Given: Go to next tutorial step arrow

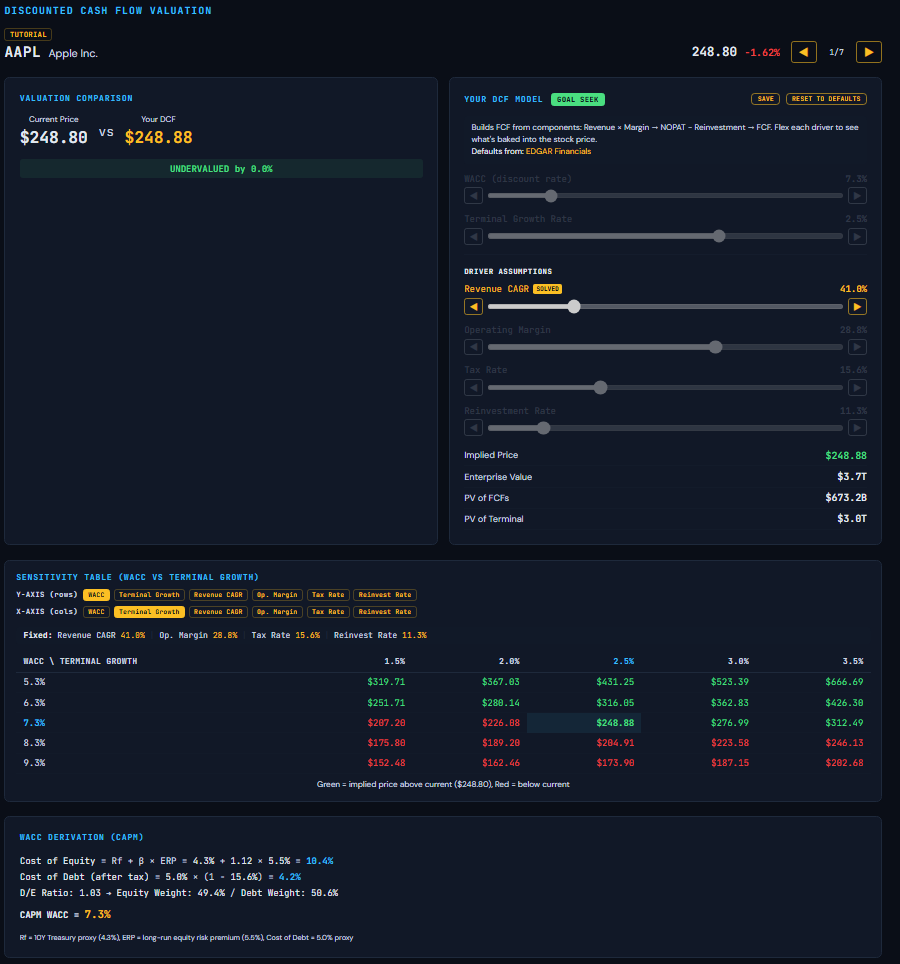Looking at the screenshot, I should pyautogui.click(x=869, y=52).
